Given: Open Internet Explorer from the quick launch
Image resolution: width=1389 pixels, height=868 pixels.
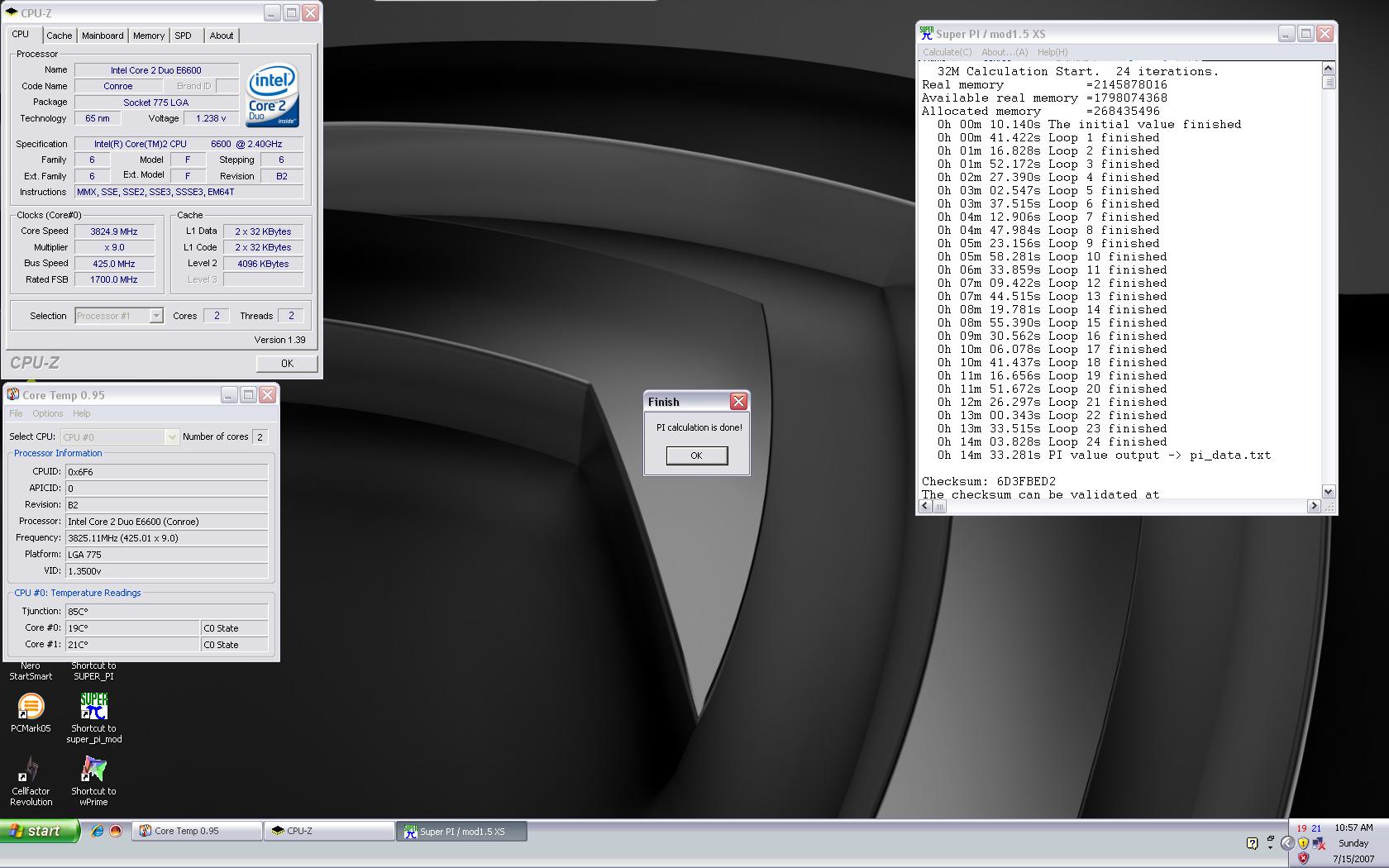Looking at the screenshot, I should [x=98, y=831].
